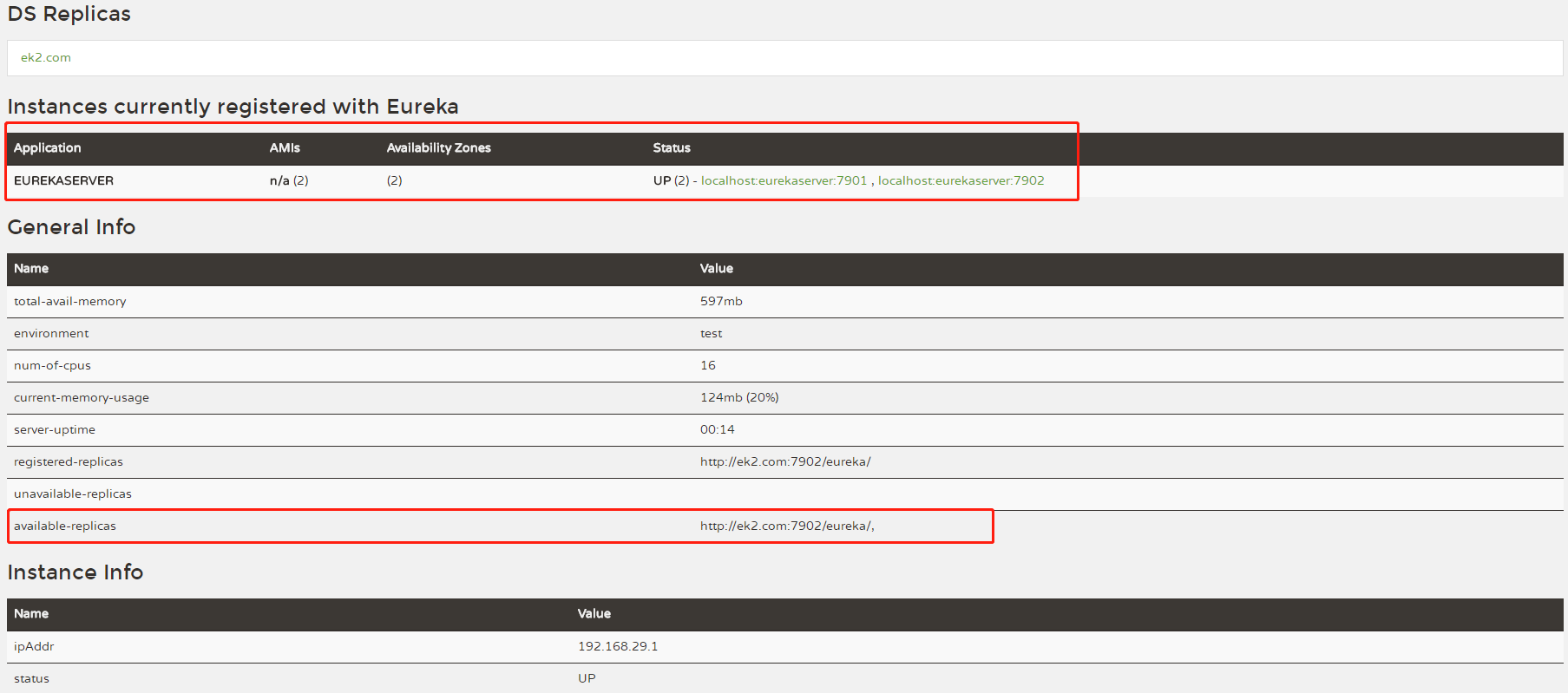The height and width of the screenshot is (693, 1568).
Task: Click the UP (2) status text
Action: [671, 180]
